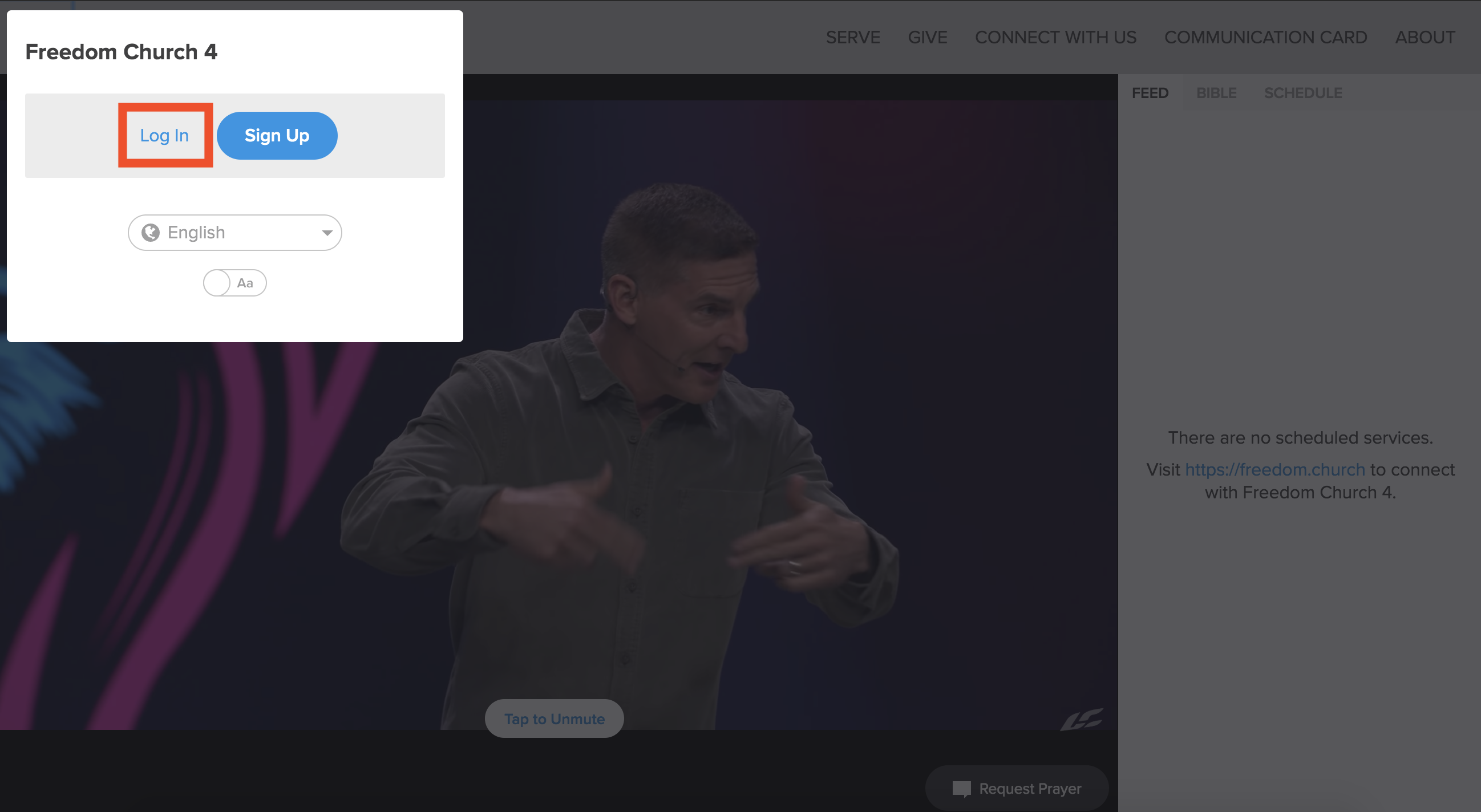
Task: Open the COMMUNICATION CARD nav link
Action: pyautogui.click(x=1265, y=38)
